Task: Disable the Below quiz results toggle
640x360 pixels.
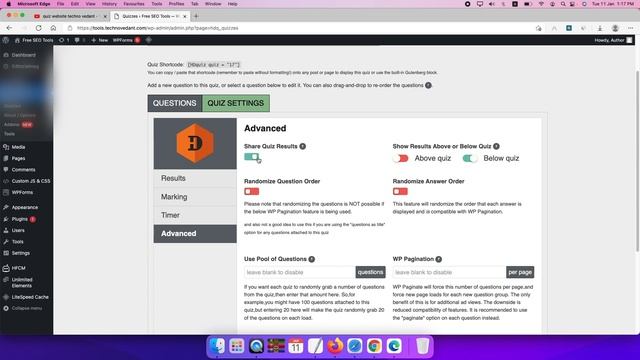Action: pos(470,158)
